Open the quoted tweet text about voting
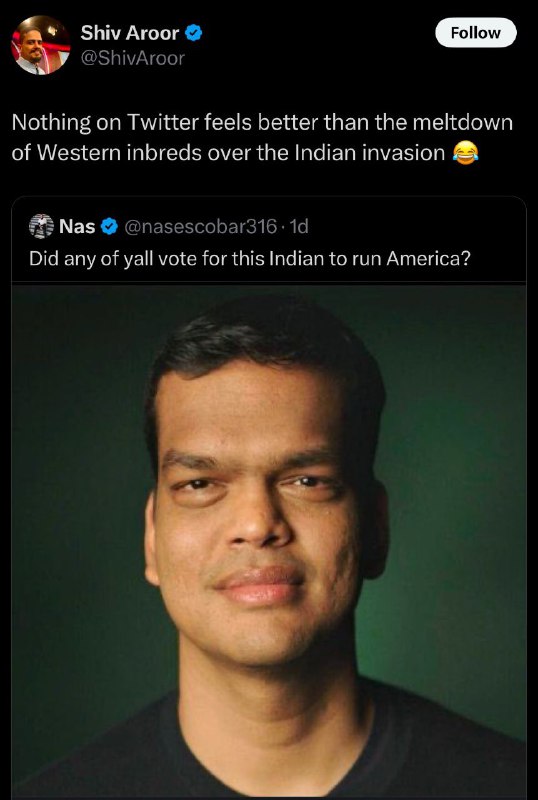538x800 pixels. 249,259
